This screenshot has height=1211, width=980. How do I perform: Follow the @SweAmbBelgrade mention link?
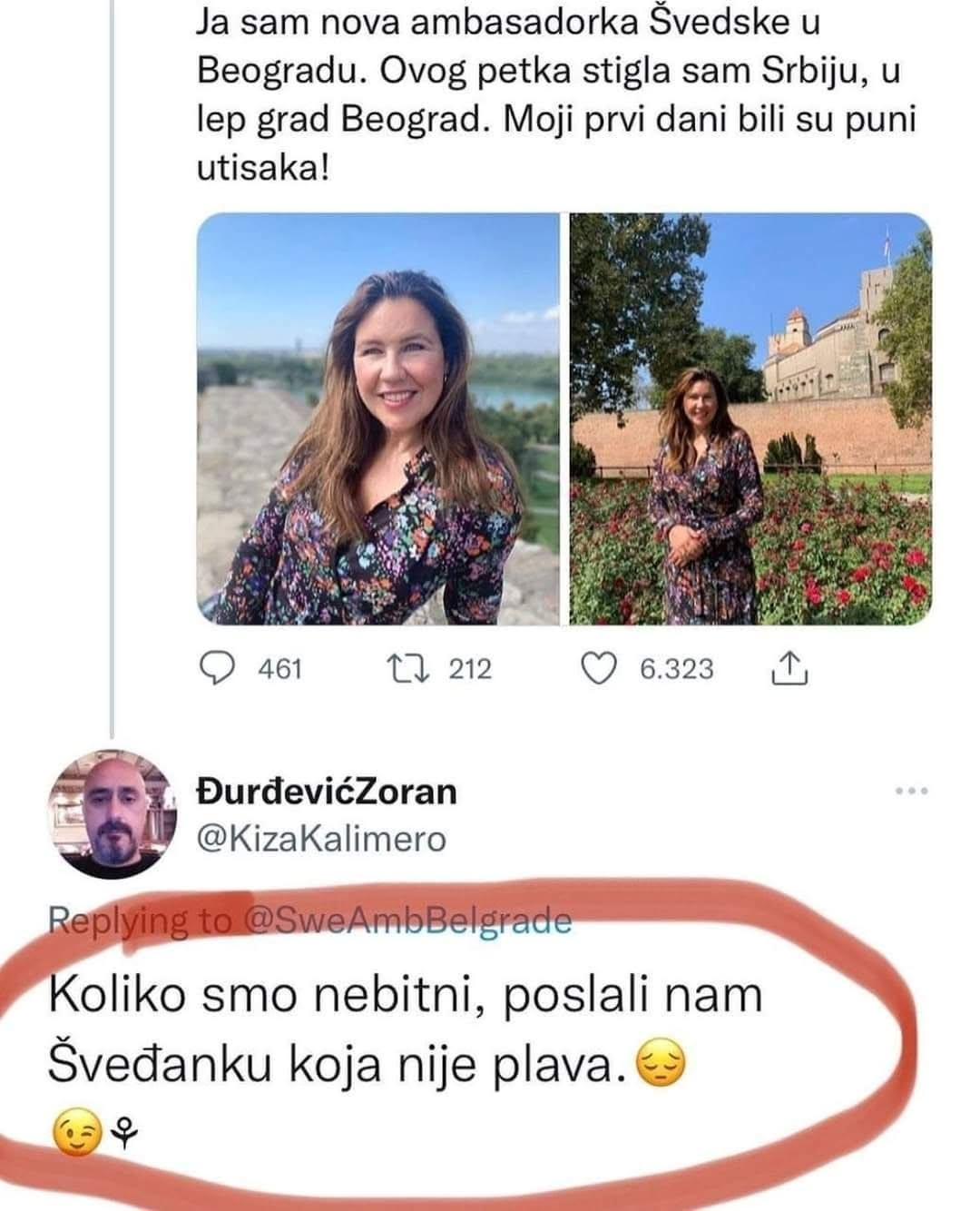coord(409,921)
